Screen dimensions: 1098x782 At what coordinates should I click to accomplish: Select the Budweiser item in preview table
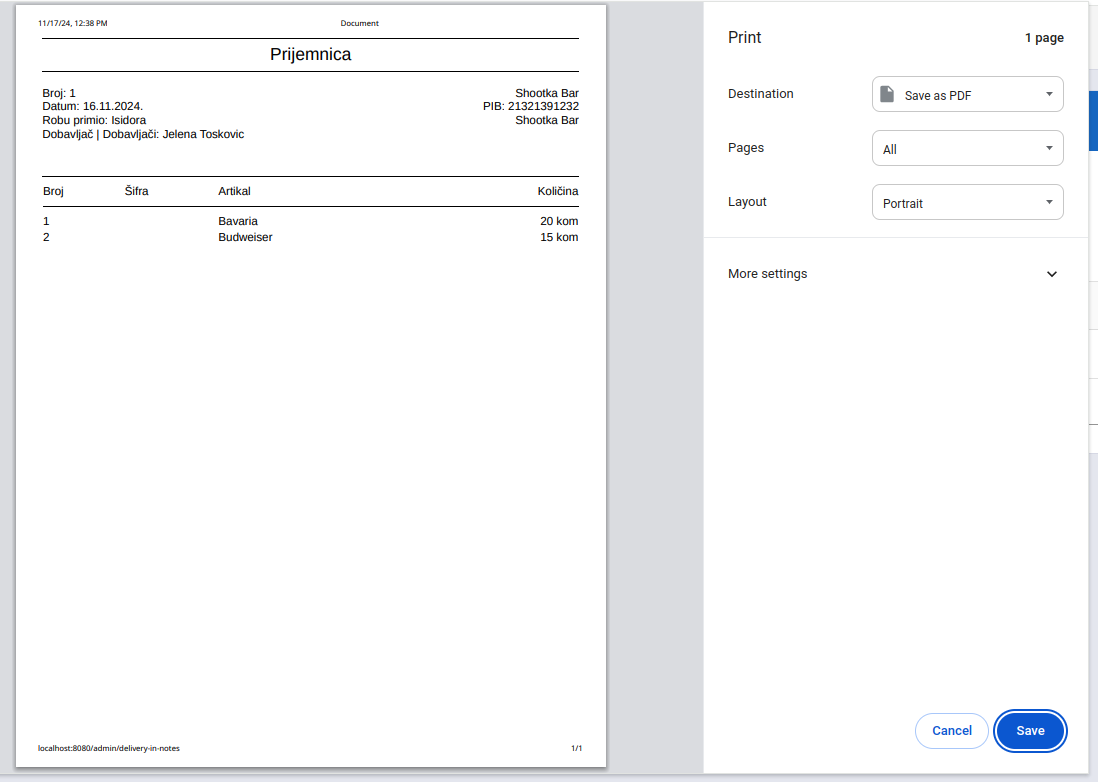245,237
